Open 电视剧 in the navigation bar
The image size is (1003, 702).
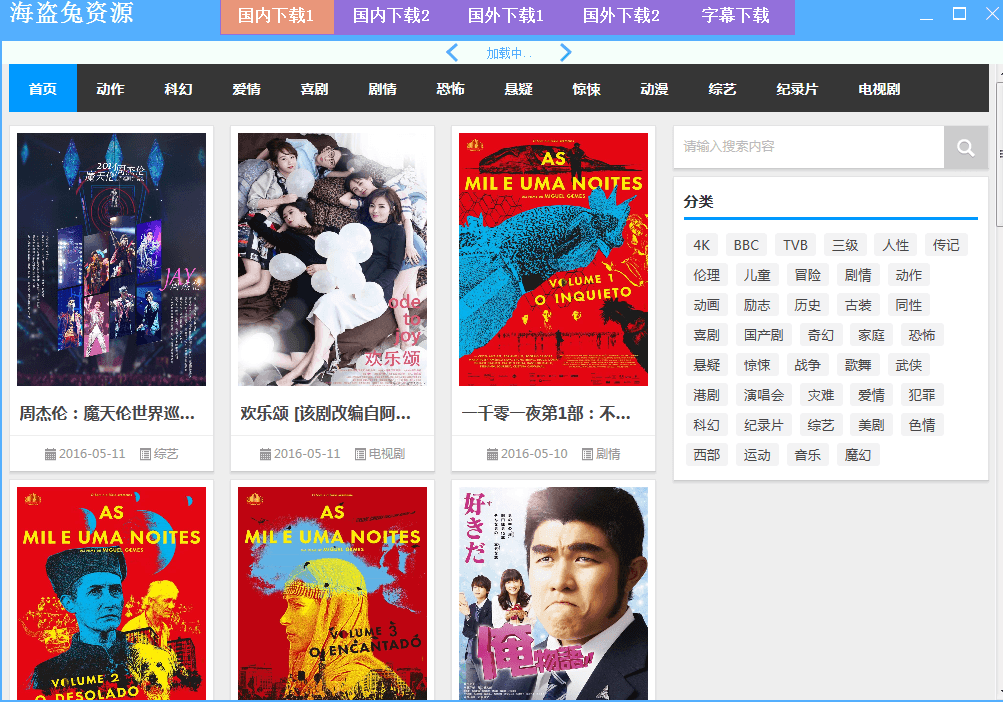[x=879, y=88]
